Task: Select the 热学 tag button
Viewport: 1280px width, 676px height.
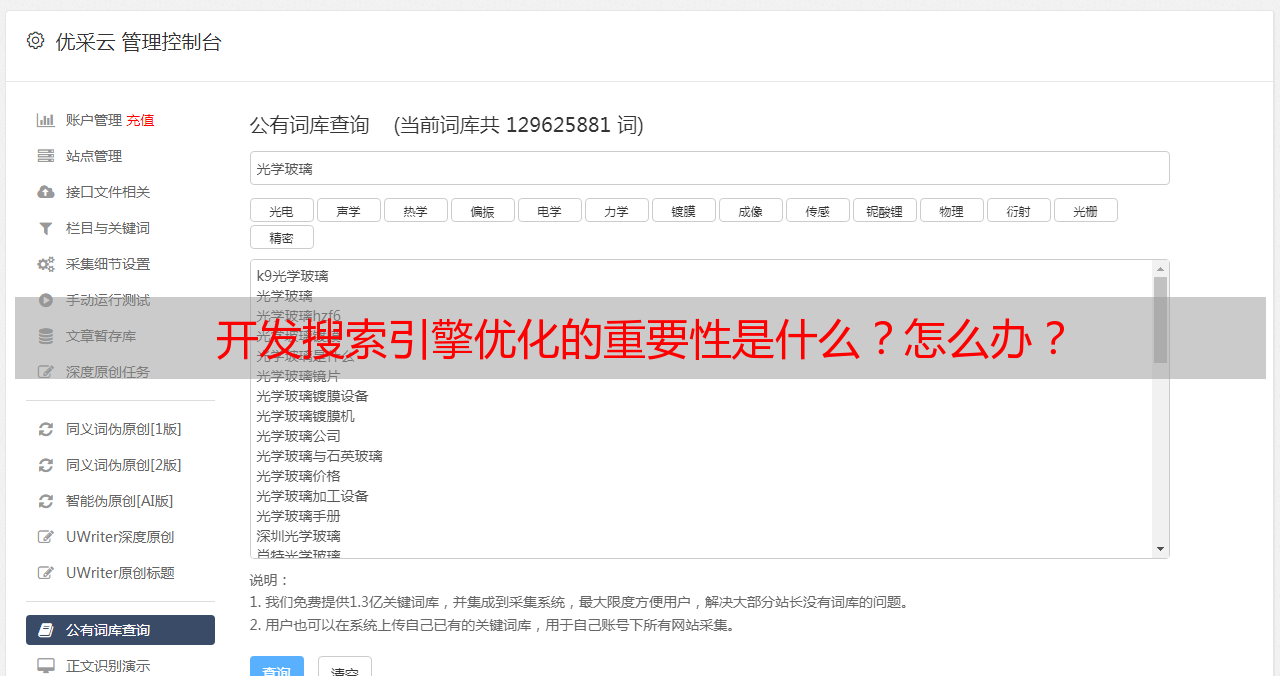Action: pyautogui.click(x=416, y=210)
